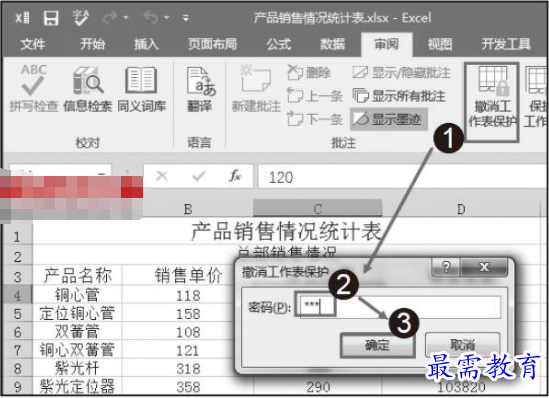Click the 翻译 translate tool
549x398 pixels.
click(200, 88)
